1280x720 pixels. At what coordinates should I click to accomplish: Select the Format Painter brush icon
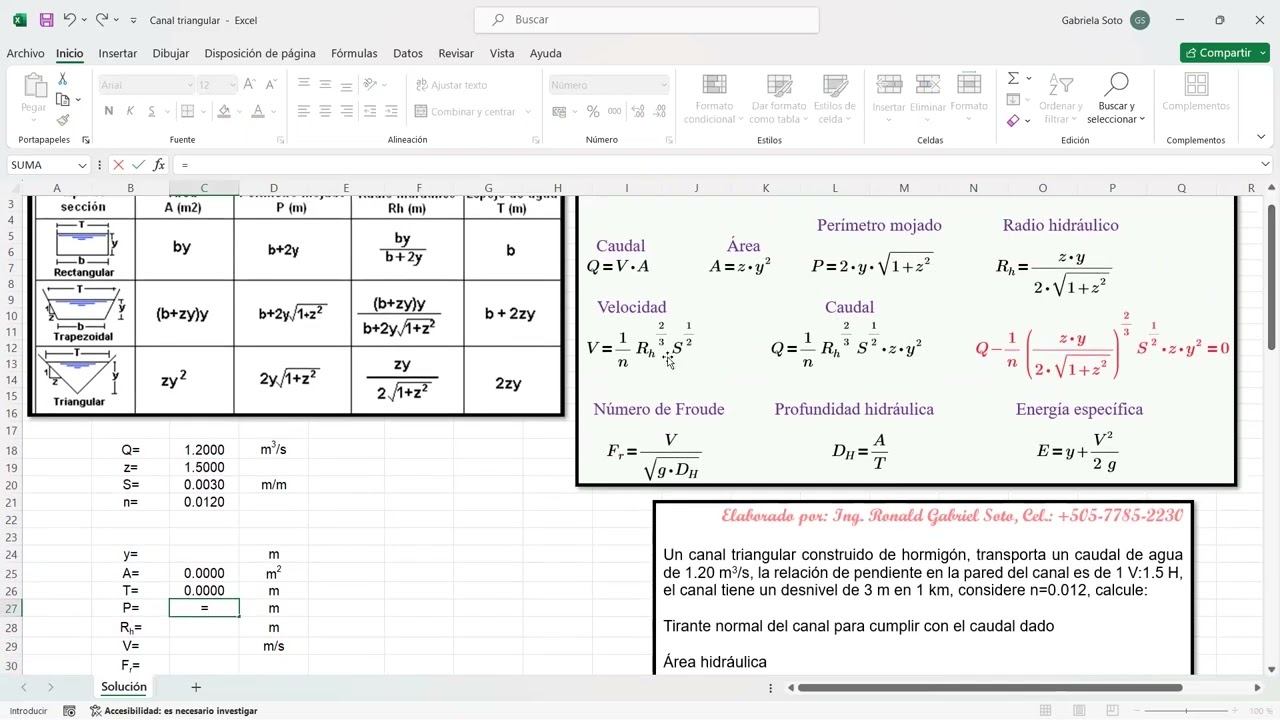(63, 119)
